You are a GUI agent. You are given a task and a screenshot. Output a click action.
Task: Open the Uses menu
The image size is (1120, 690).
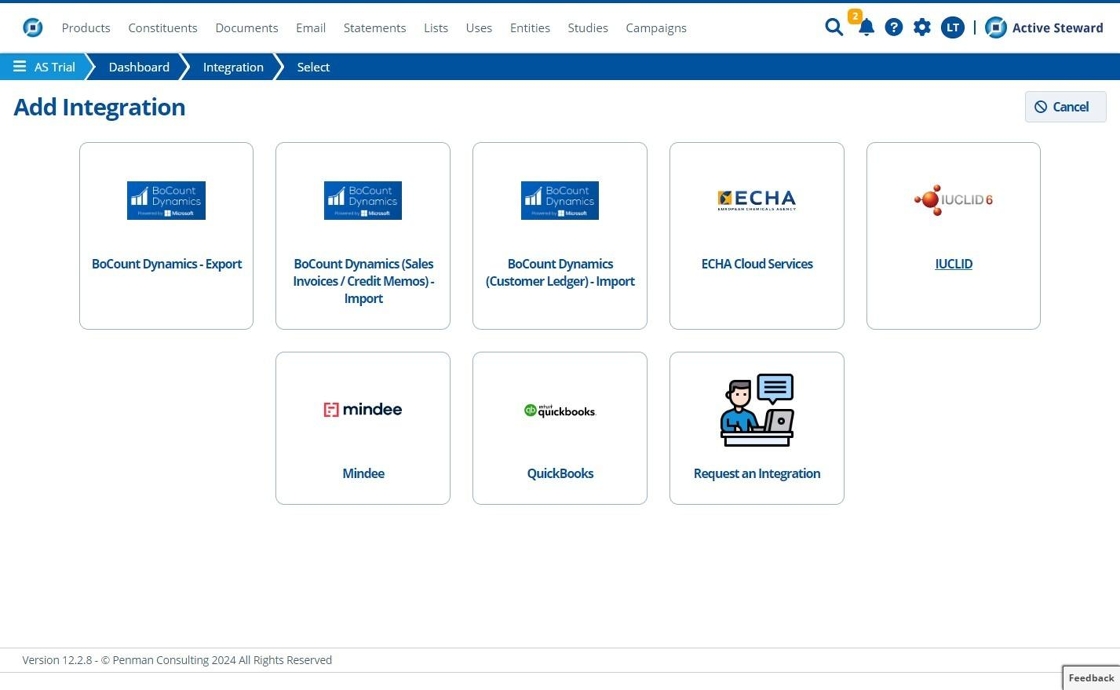479,28
